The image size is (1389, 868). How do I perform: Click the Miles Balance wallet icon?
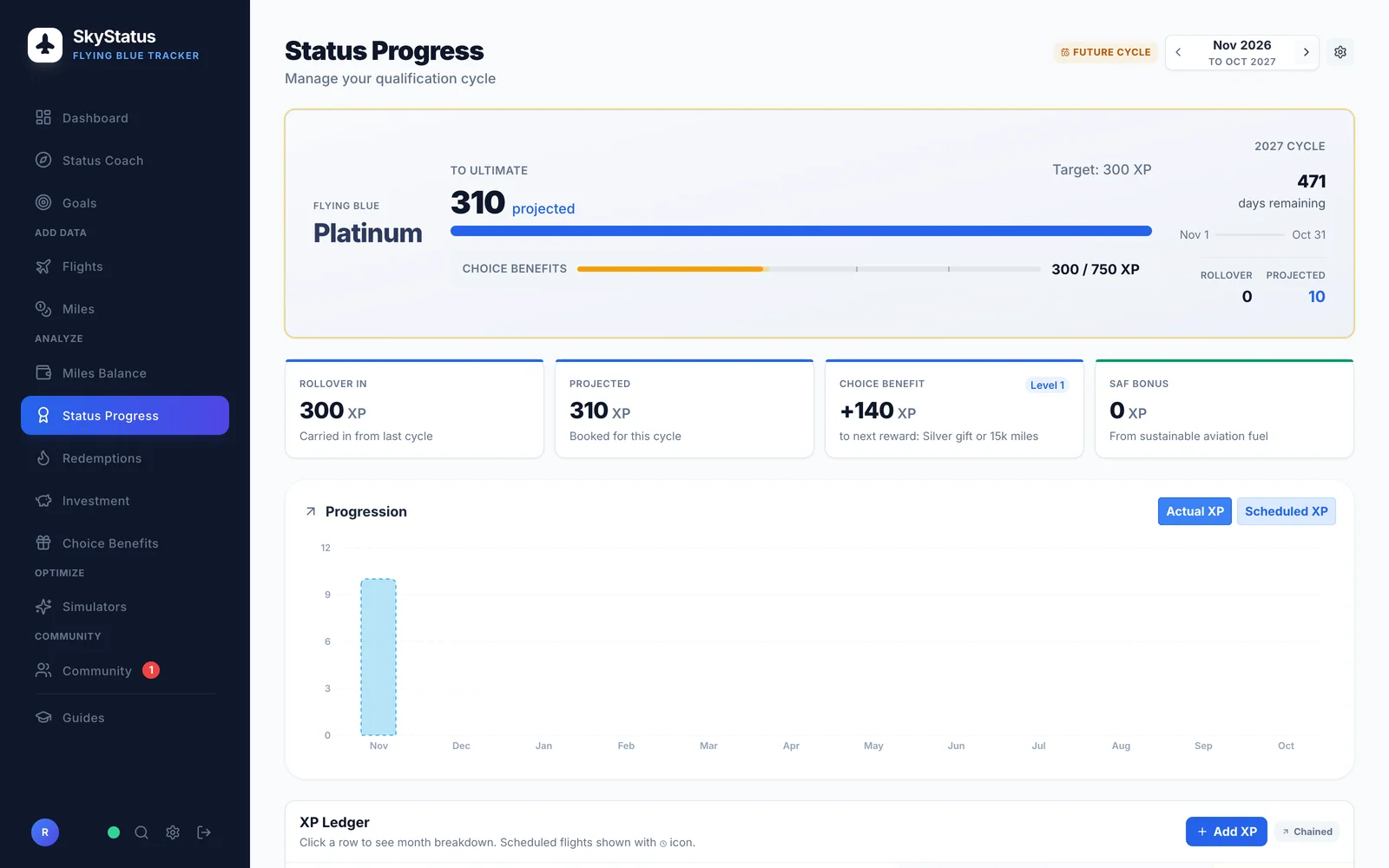click(x=43, y=372)
